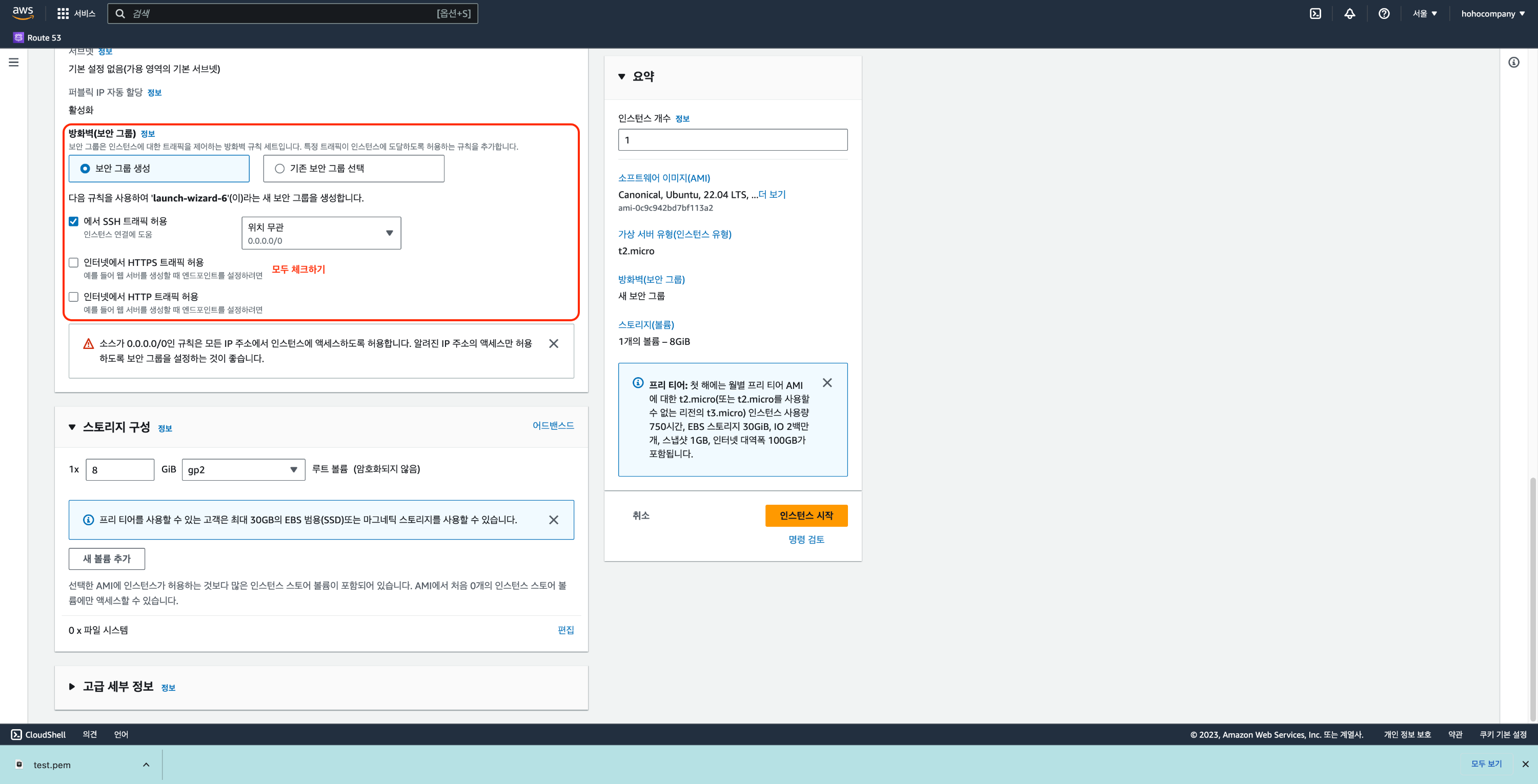Enable HTTP traffic from internet checkbox
The height and width of the screenshot is (784, 1538).
pos(73,297)
